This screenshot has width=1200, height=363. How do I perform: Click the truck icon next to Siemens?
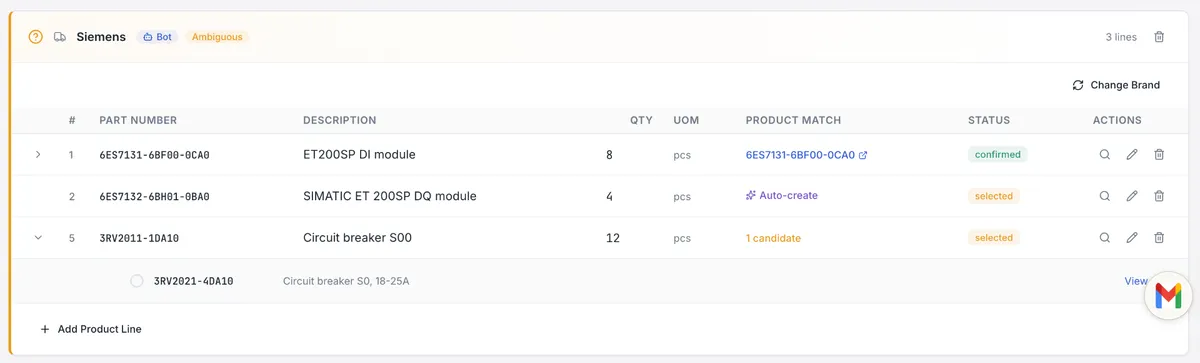point(60,37)
